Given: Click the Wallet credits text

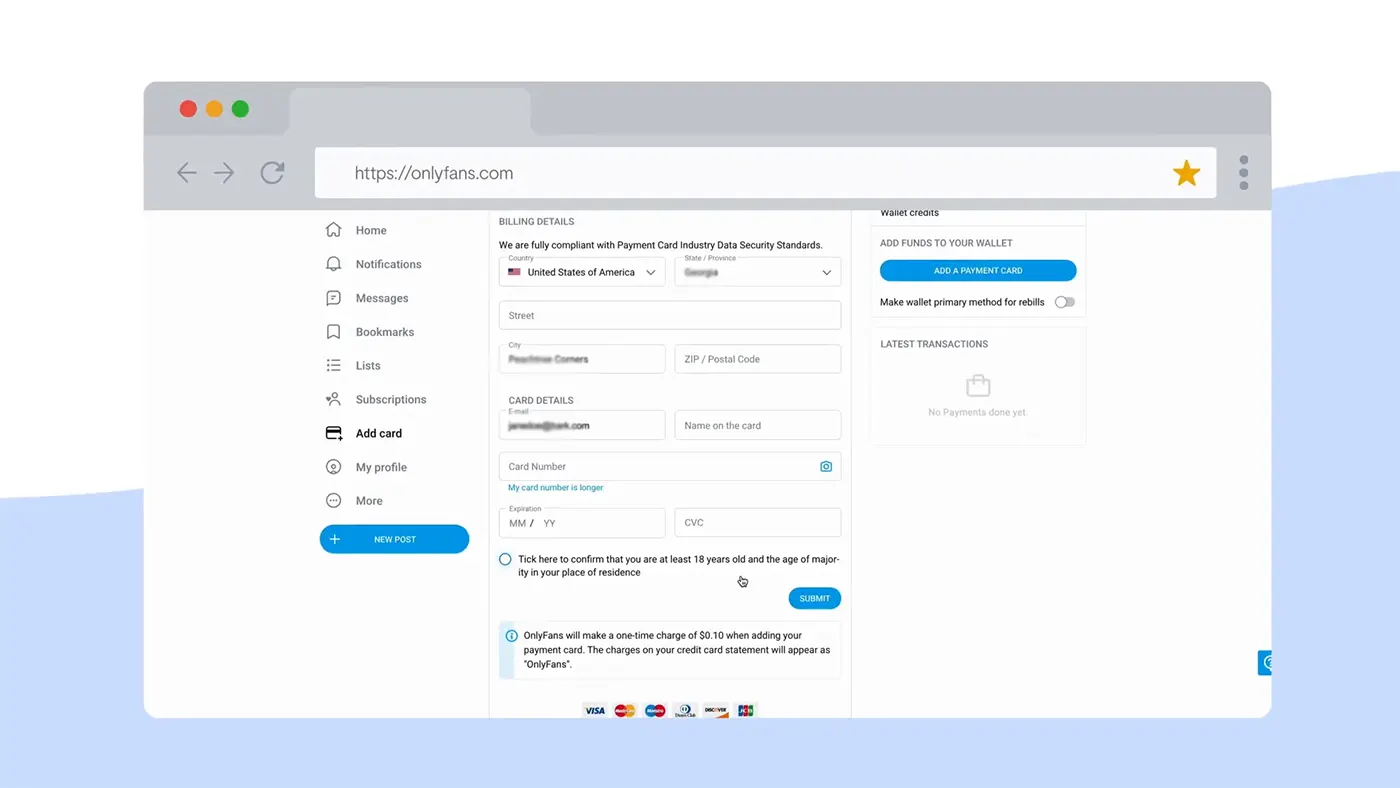Looking at the screenshot, I should (x=910, y=212).
